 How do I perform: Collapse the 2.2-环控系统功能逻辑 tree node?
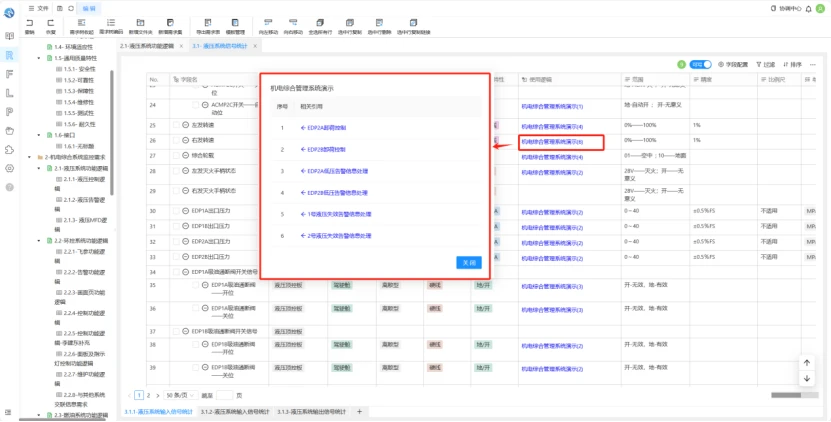pyautogui.click(x=39, y=241)
